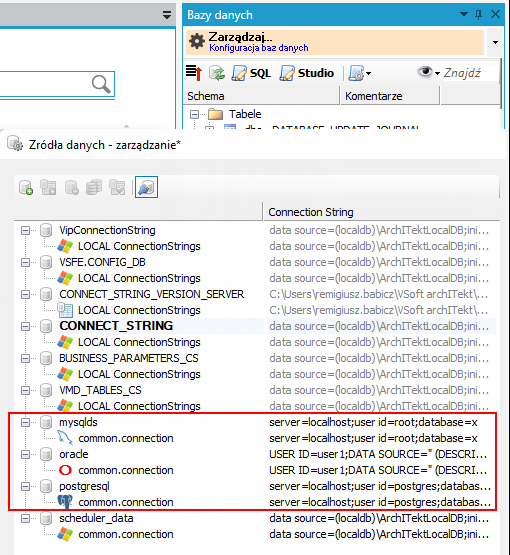This screenshot has height=555, width=510.
Task: Click CONNECT_STRING_VERSION_SERVER row C:\Users path value
Action: click(378, 294)
